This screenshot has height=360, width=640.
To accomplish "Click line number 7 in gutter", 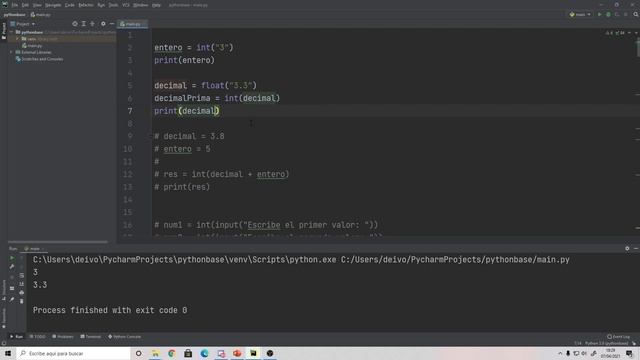I will 130,111.
